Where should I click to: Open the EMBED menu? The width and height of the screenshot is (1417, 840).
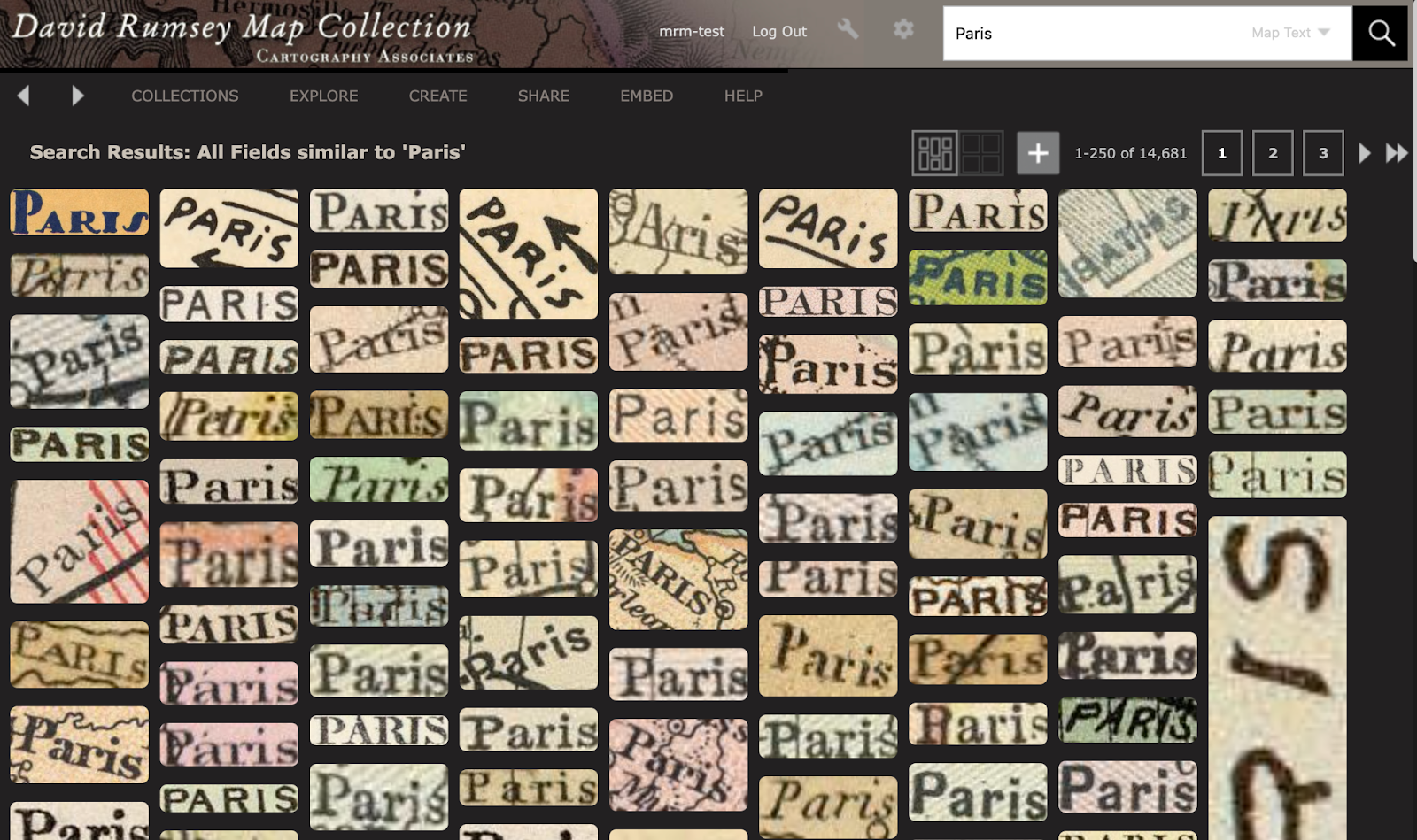(x=647, y=96)
